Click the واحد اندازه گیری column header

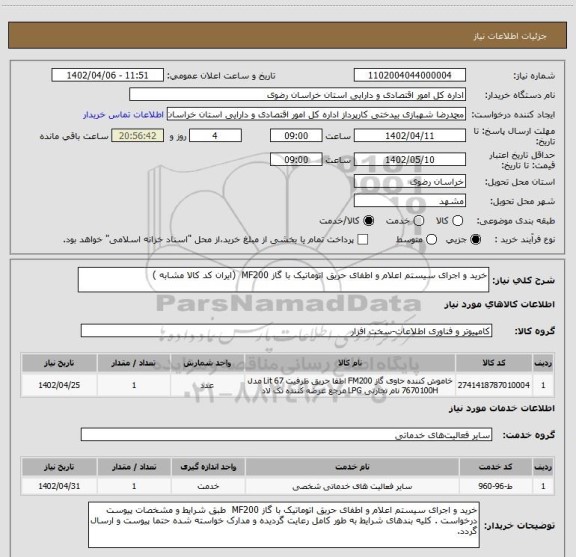coord(208,467)
